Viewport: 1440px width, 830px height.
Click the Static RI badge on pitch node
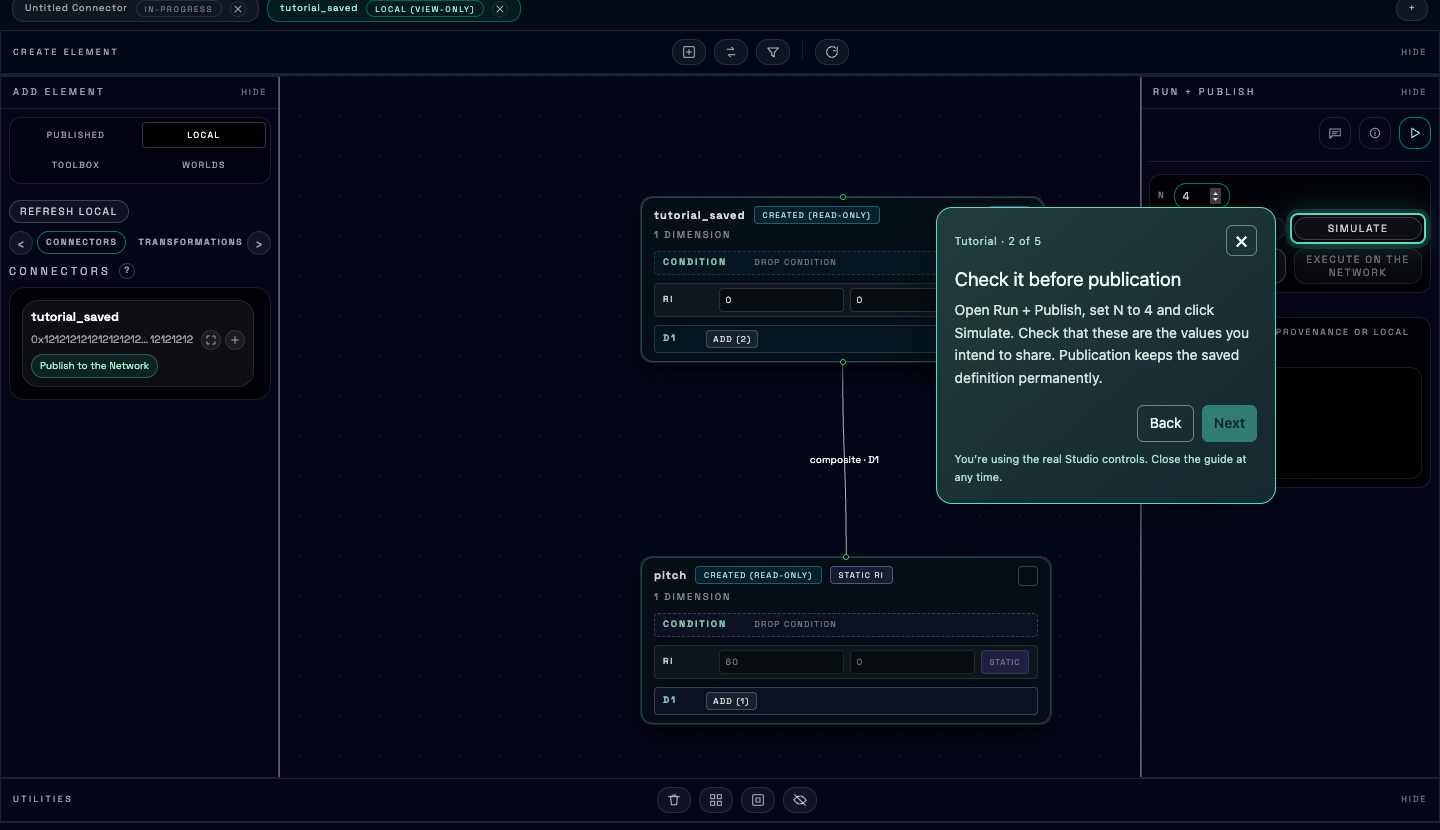(861, 575)
